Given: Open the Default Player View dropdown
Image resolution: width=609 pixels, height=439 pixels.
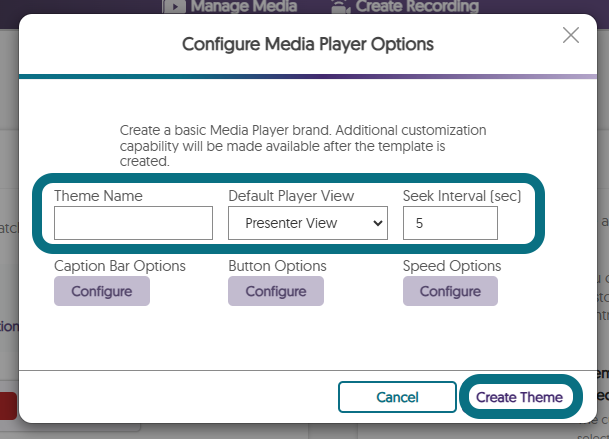Looking at the screenshot, I should point(308,223).
